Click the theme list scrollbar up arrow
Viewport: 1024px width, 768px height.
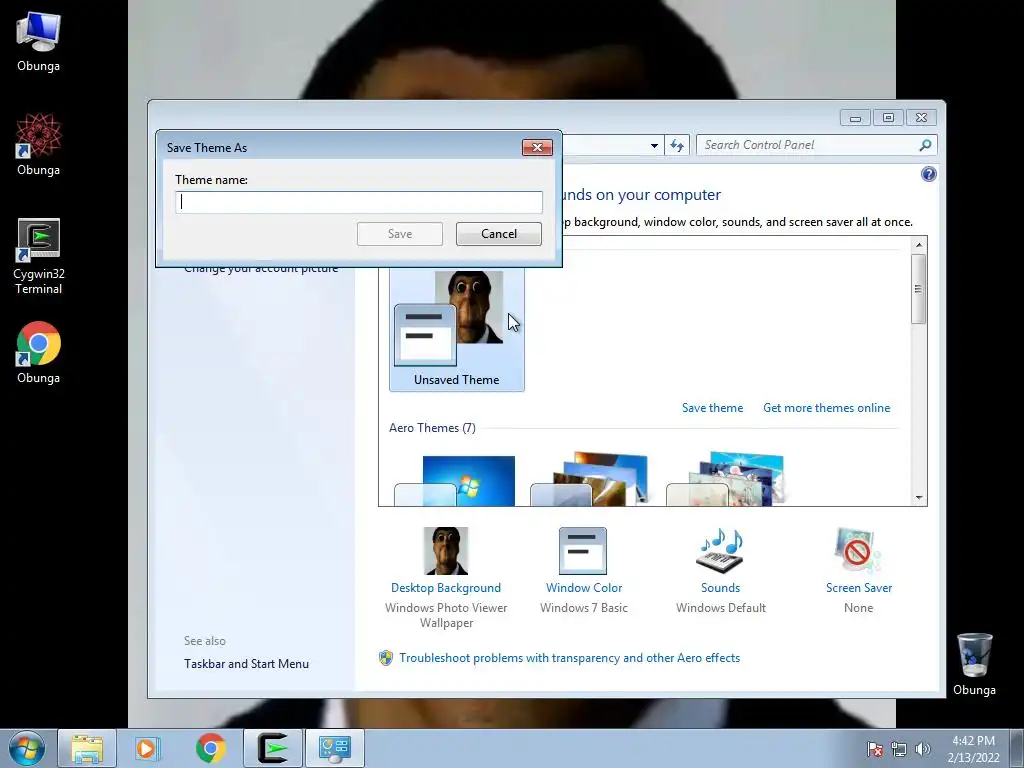click(x=918, y=245)
